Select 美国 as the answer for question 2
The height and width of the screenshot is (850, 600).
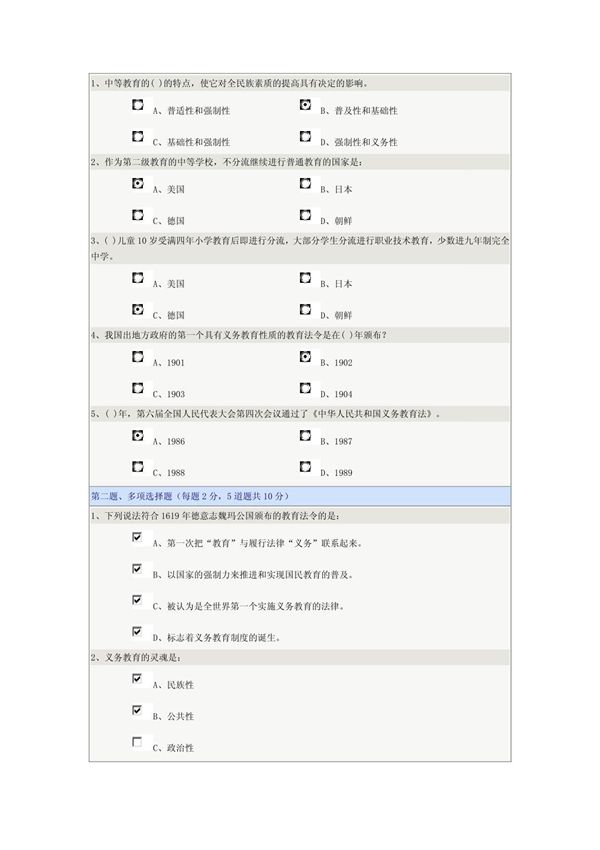[137, 184]
